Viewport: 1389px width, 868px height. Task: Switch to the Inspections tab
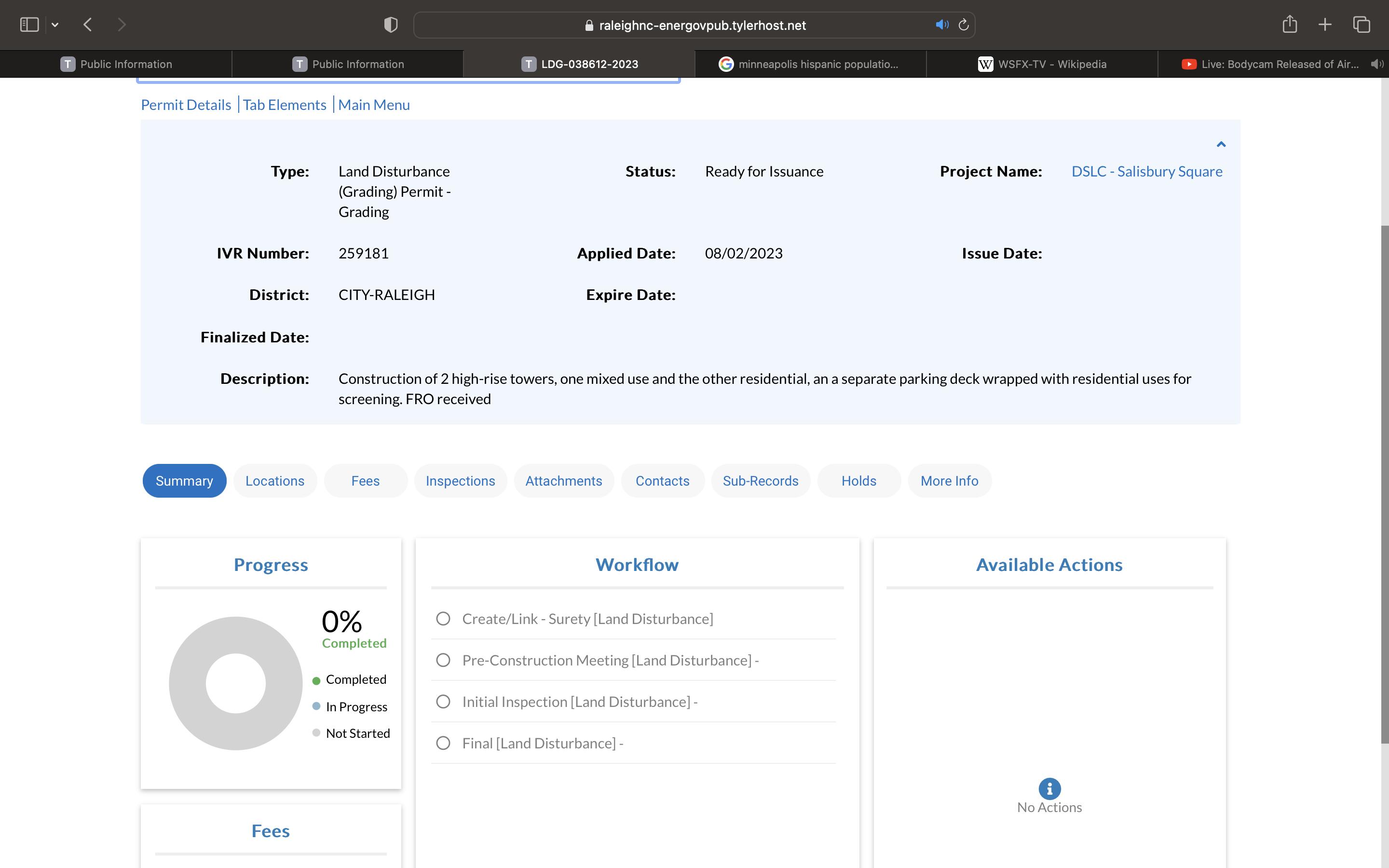(x=460, y=480)
